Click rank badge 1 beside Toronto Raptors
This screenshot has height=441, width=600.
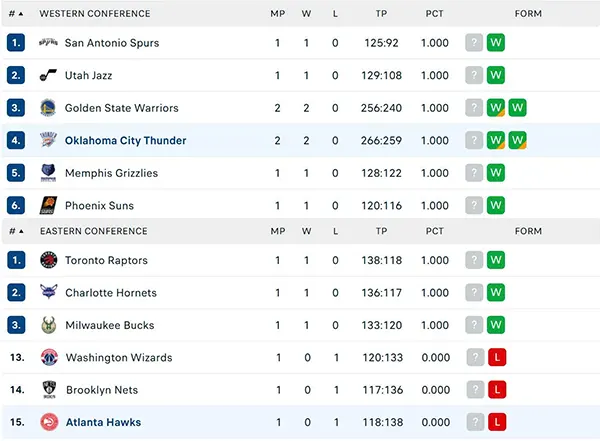click(15, 260)
